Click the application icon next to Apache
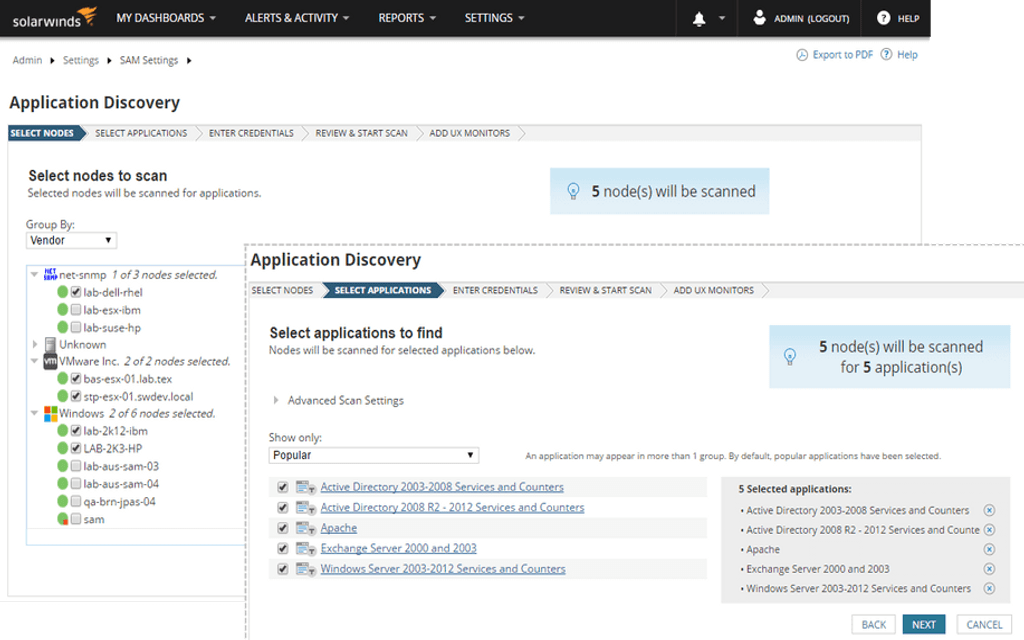The image size is (1024, 640). (305, 527)
